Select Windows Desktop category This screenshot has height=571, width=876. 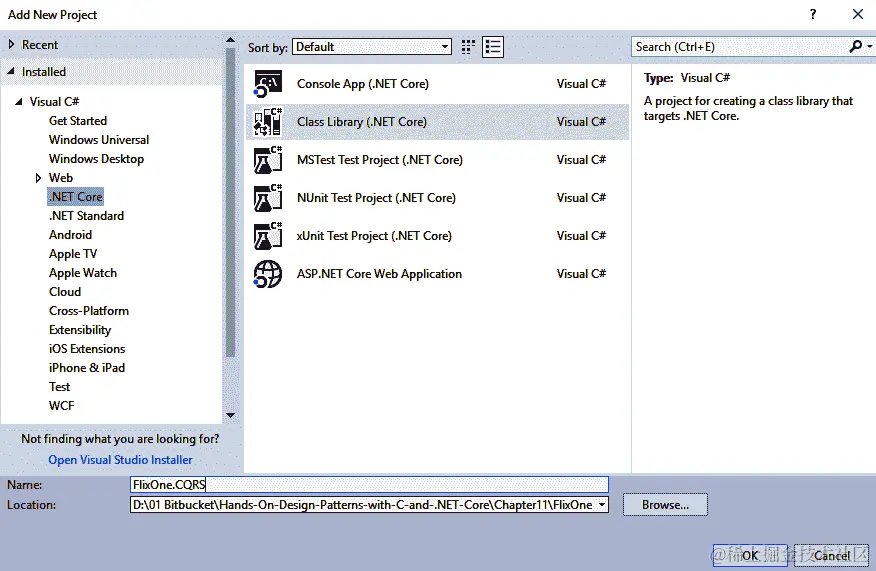[x=96, y=159]
